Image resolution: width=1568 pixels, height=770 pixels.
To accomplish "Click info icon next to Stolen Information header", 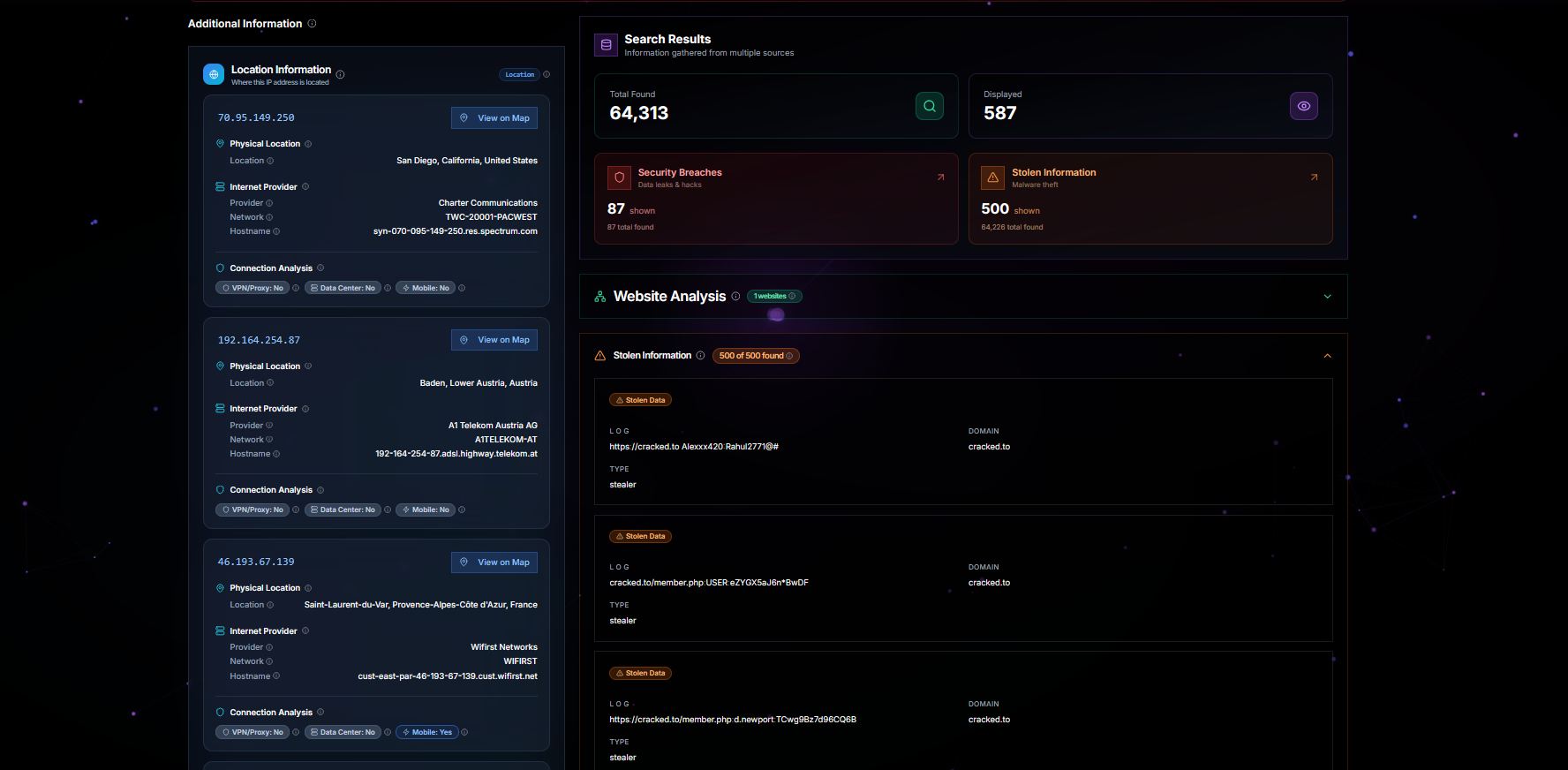I will point(700,356).
